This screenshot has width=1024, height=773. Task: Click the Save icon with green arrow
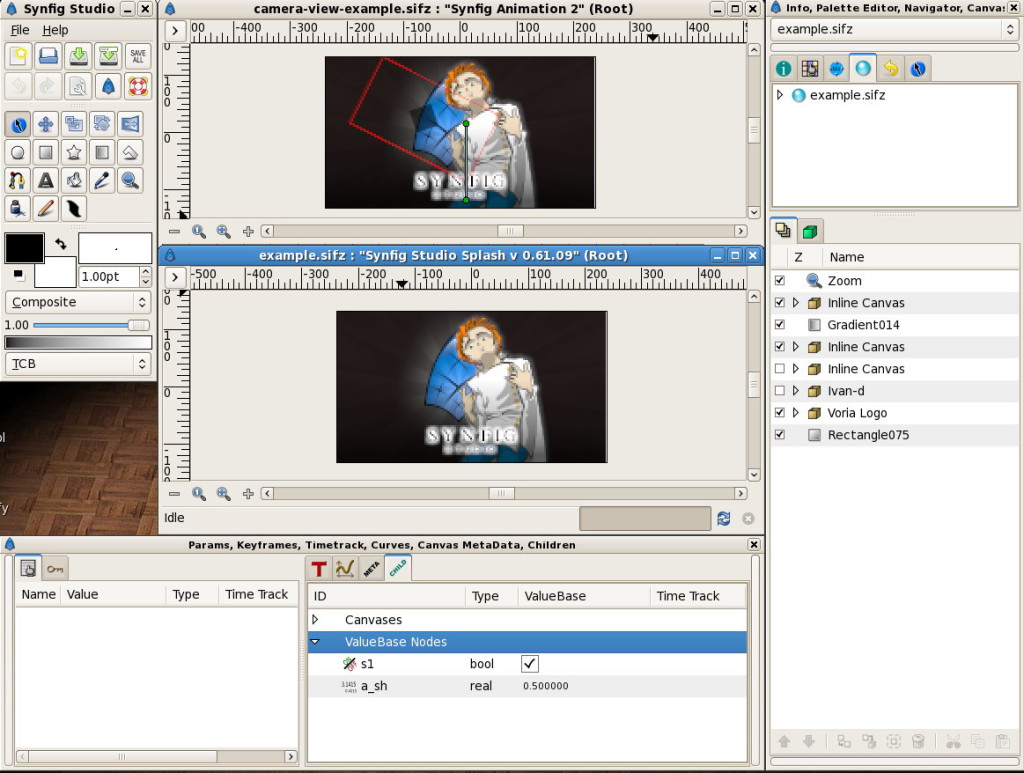coord(78,56)
